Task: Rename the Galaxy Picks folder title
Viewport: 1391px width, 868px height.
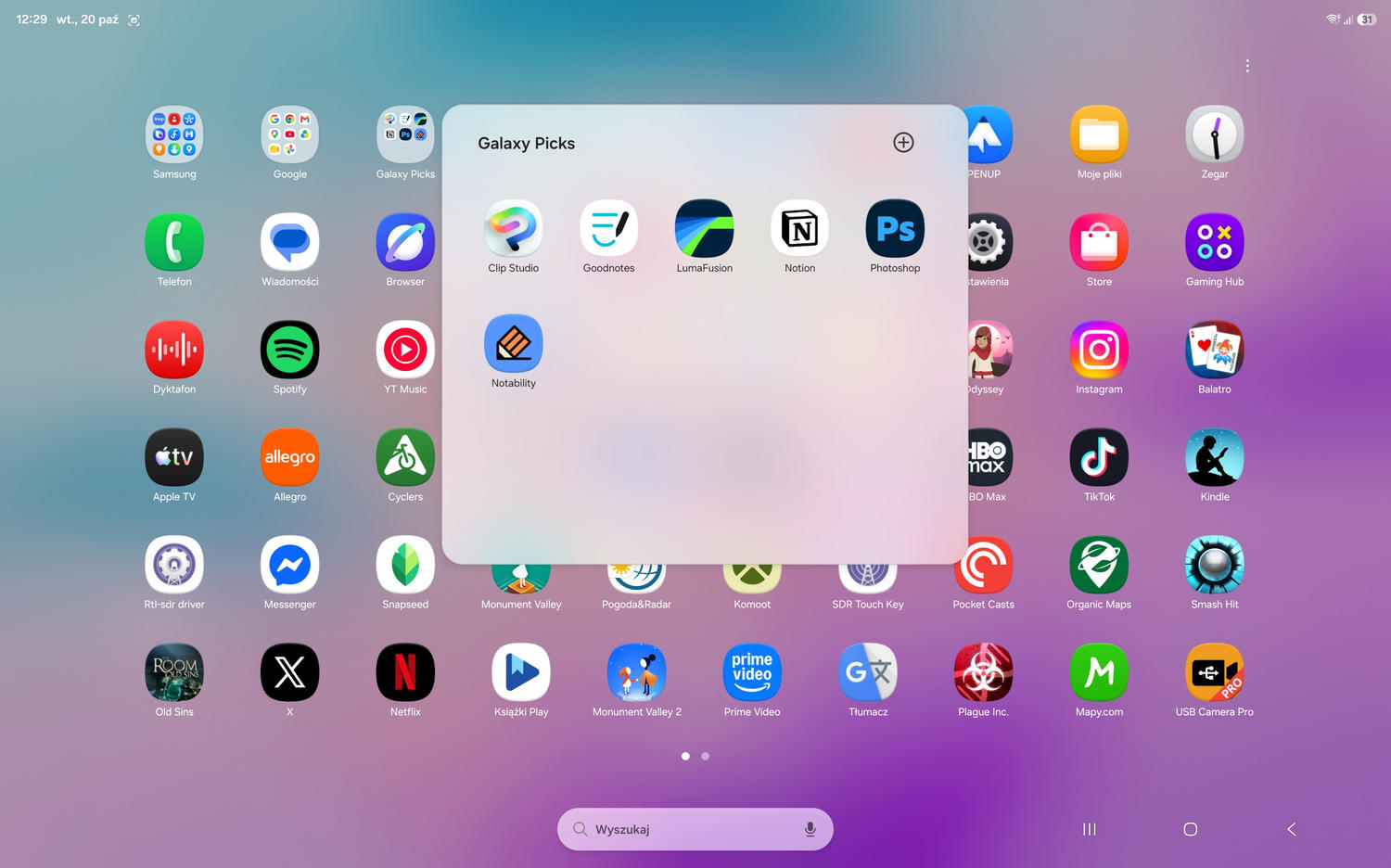Action: pos(526,143)
